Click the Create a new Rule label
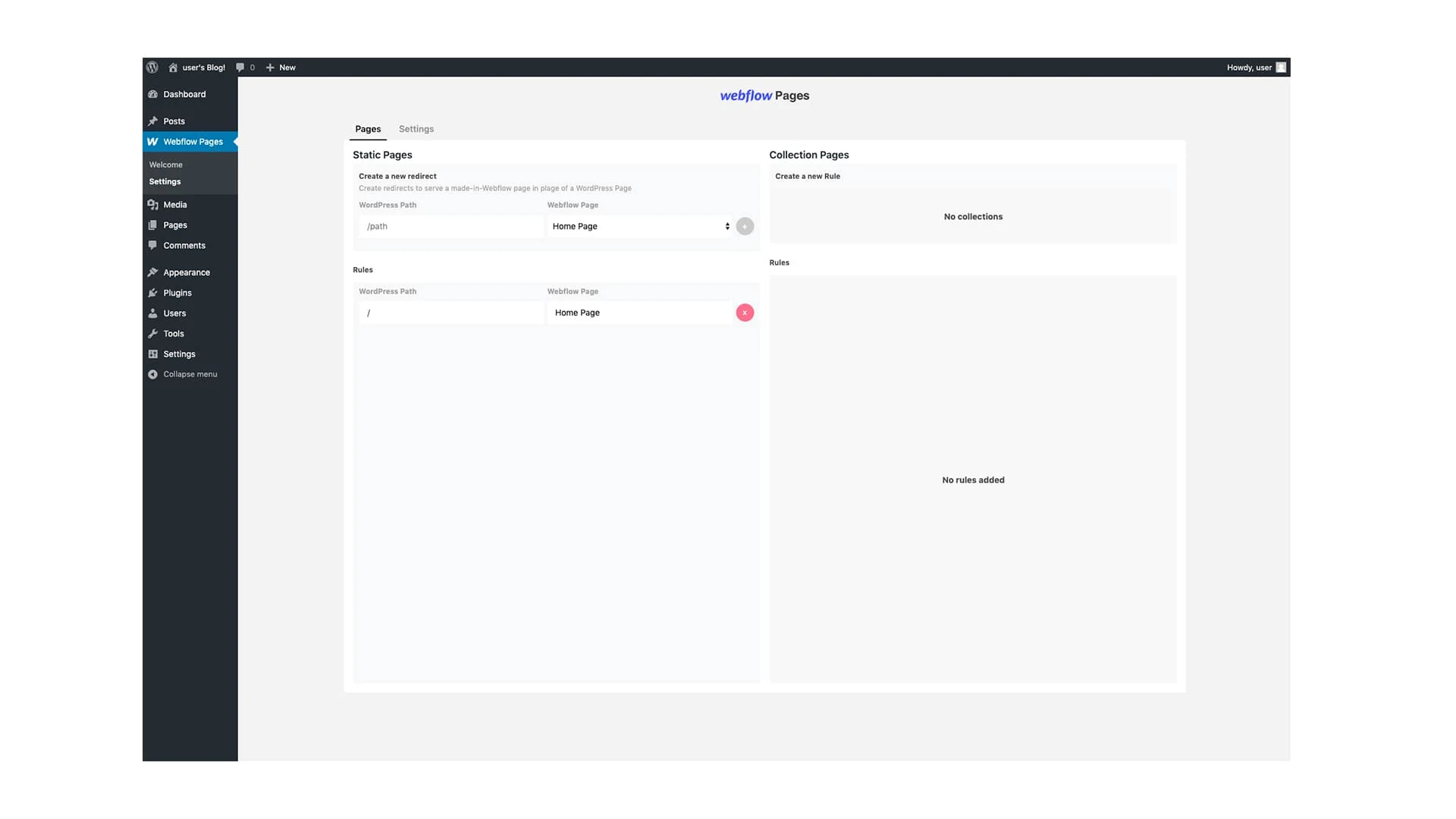 click(808, 176)
